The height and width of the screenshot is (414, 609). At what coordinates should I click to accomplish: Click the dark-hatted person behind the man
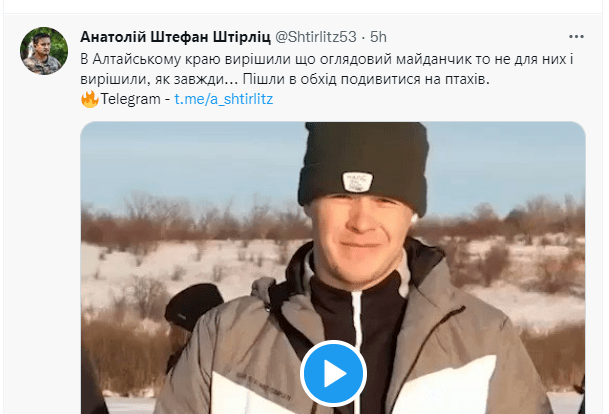(x=193, y=307)
